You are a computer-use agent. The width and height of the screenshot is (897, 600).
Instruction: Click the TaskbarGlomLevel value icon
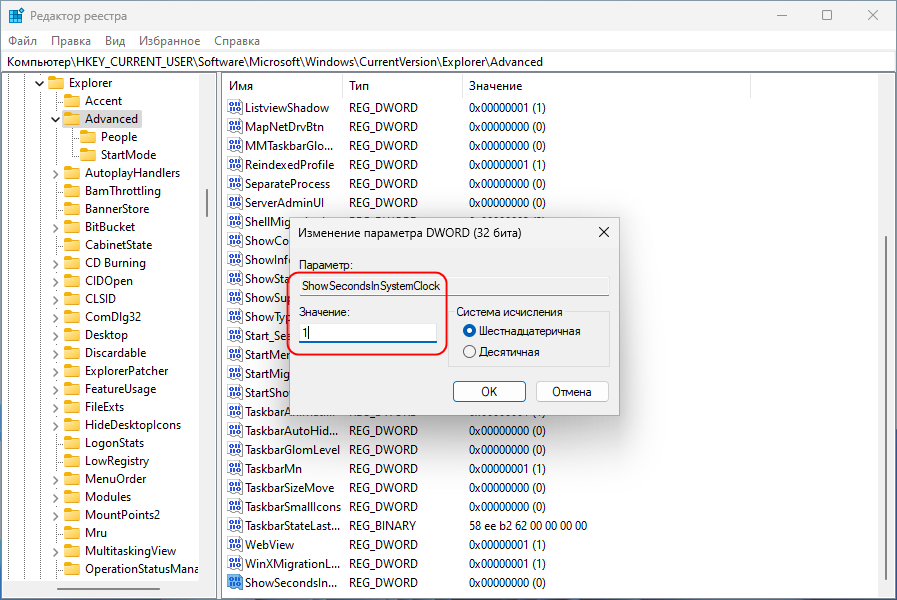tap(235, 450)
